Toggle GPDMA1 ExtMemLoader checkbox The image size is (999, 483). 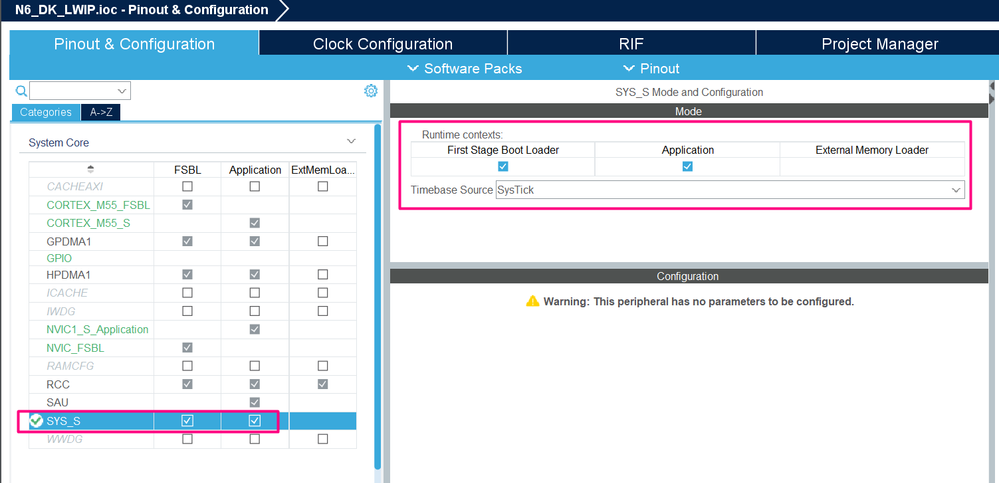pyautogui.click(x=323, y=242)
